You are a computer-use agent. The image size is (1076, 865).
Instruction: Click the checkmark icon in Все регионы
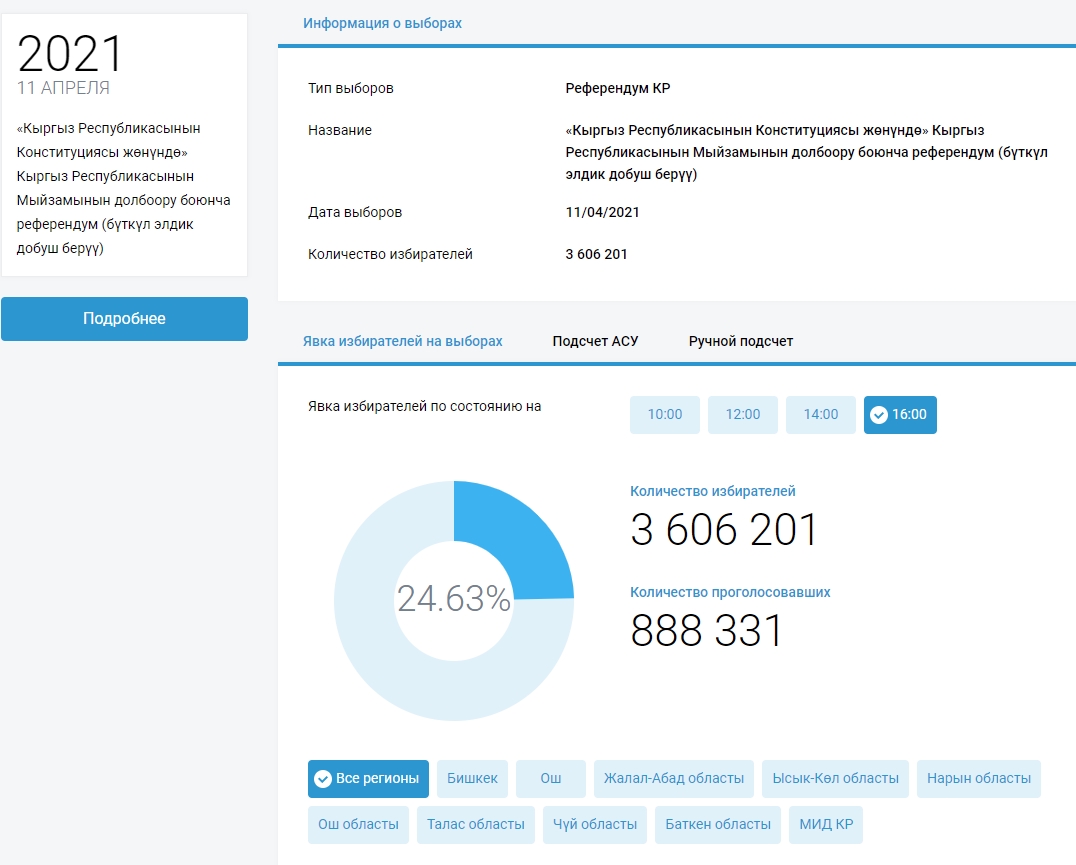323,779
